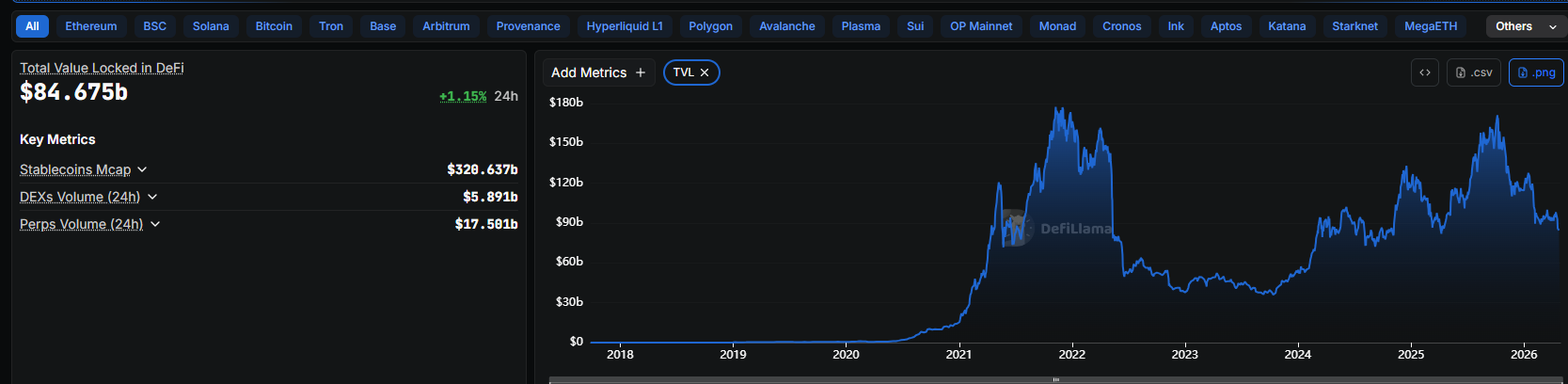Switch to the Solana chain
This screenshot has height=384, width=1568.
pos(211,26)
